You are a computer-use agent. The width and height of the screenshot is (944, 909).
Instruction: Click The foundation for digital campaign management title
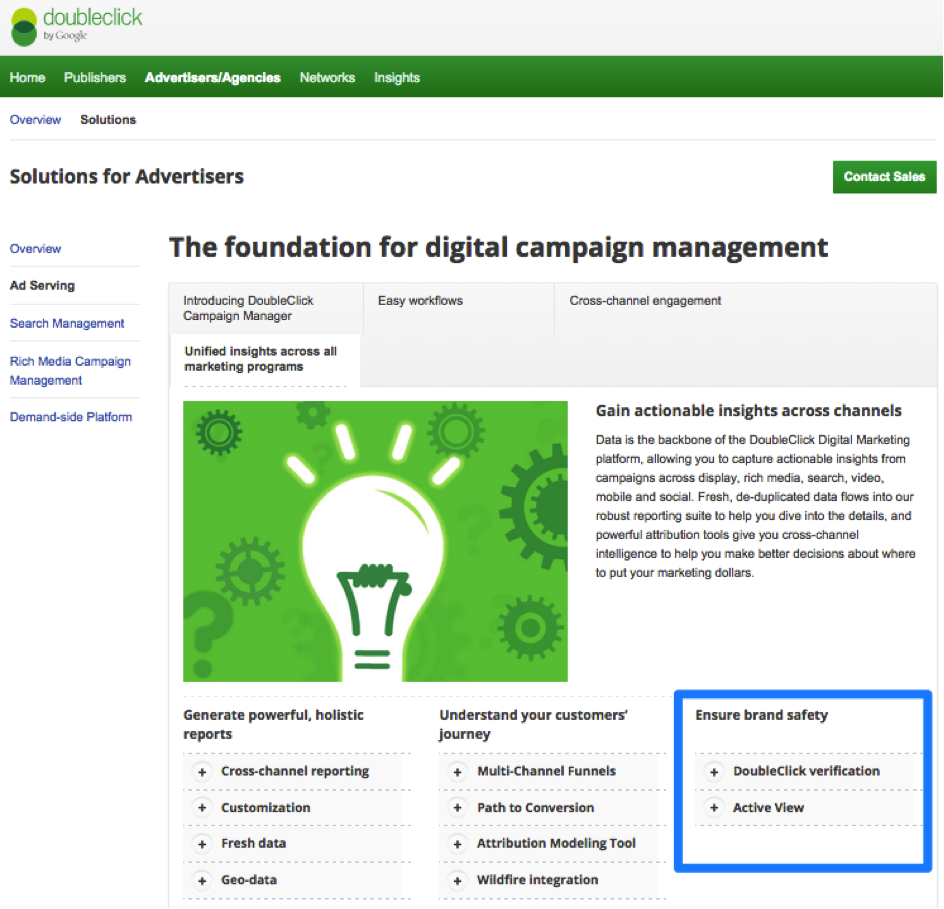point(498,247)
